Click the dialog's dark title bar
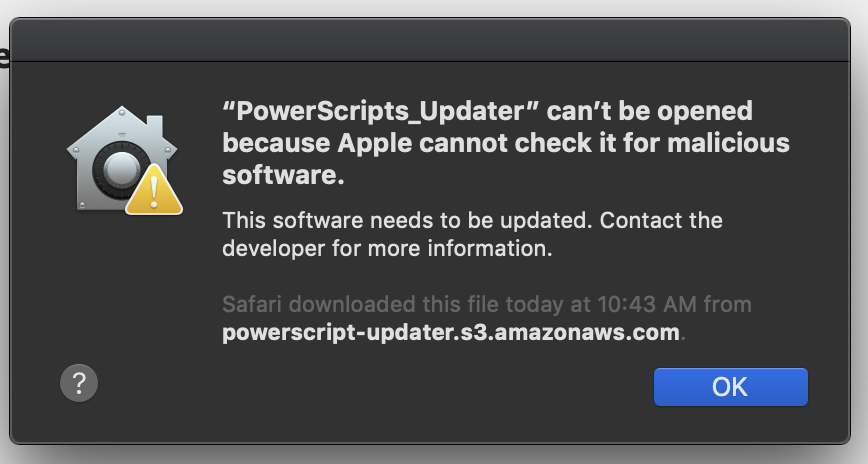The width and height of the screenshot is (868, 464). coord(430,40)
